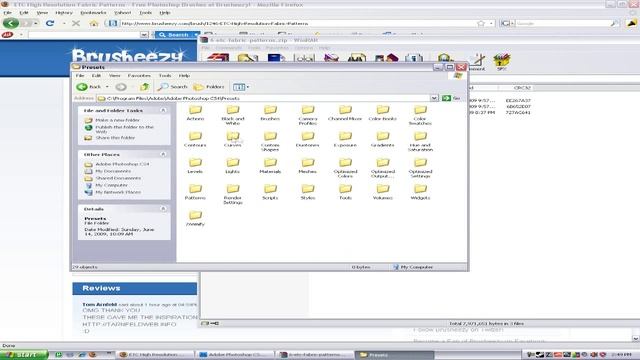Open the Camera Profiles folder
This screenshot has width=640, height=360.
(x=308, y=115)
